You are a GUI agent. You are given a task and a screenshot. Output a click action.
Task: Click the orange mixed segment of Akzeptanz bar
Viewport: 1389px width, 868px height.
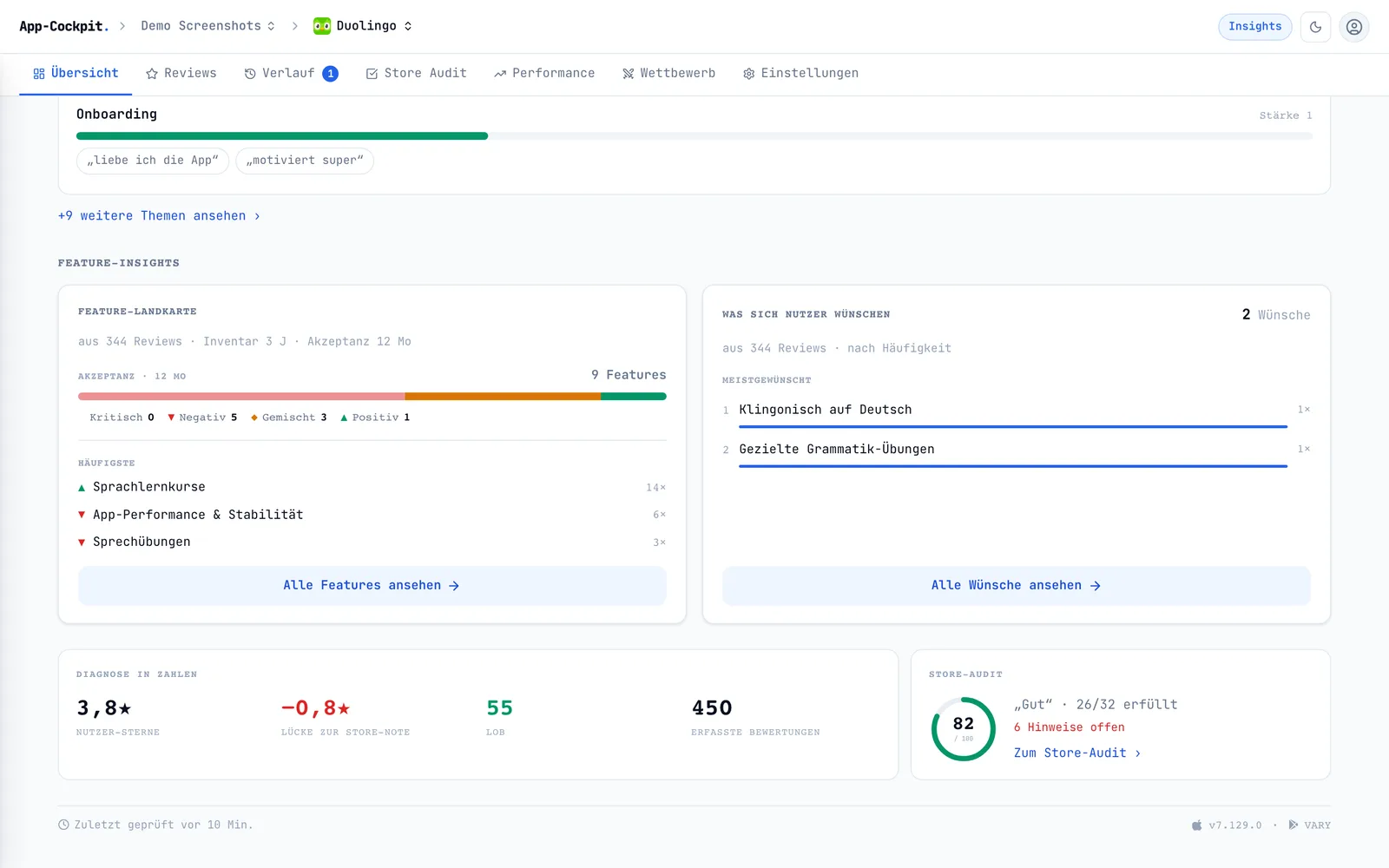click(x=503, y=397)
